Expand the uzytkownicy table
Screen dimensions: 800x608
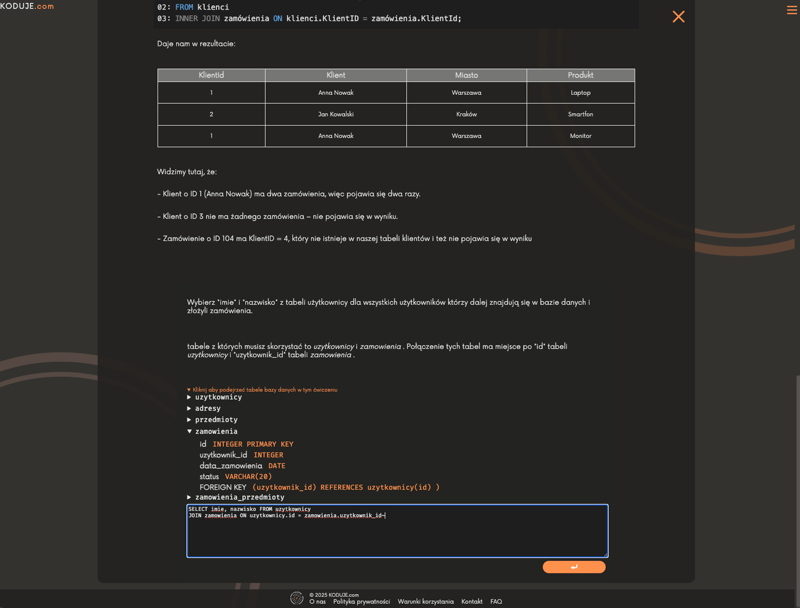click(x=217, y=397)
